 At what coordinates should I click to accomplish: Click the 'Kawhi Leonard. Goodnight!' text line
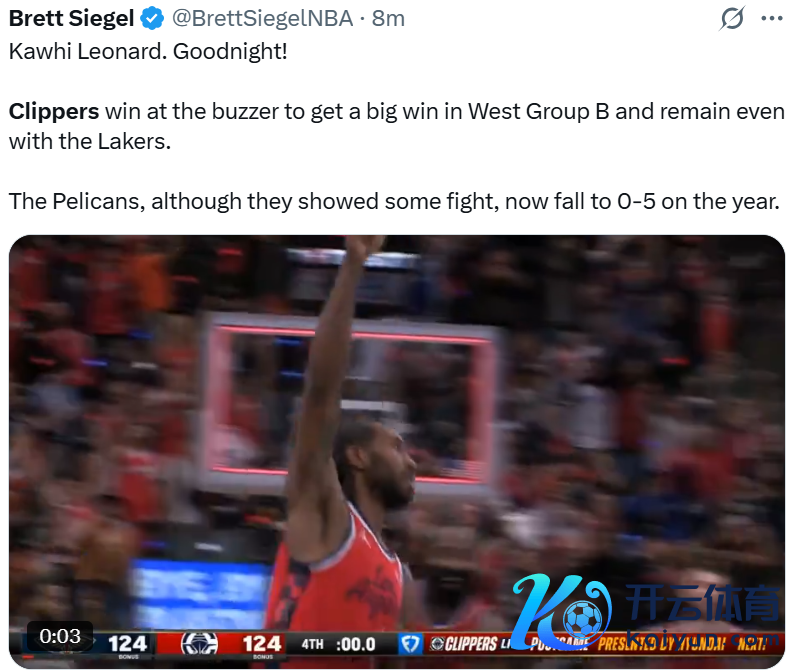point(148,51)
